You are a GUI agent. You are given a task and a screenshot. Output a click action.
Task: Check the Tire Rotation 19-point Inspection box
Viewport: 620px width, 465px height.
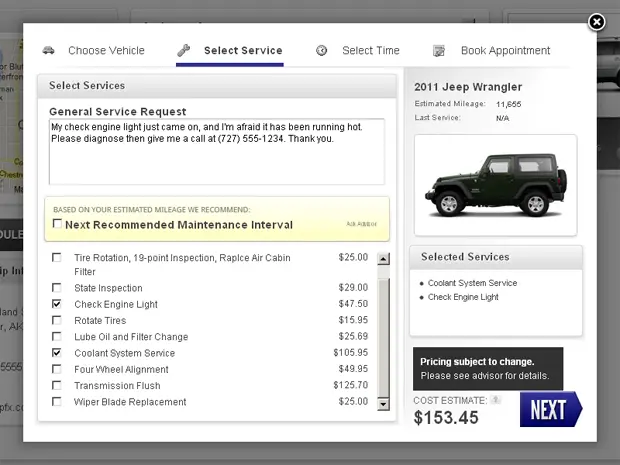coord(57,258)
